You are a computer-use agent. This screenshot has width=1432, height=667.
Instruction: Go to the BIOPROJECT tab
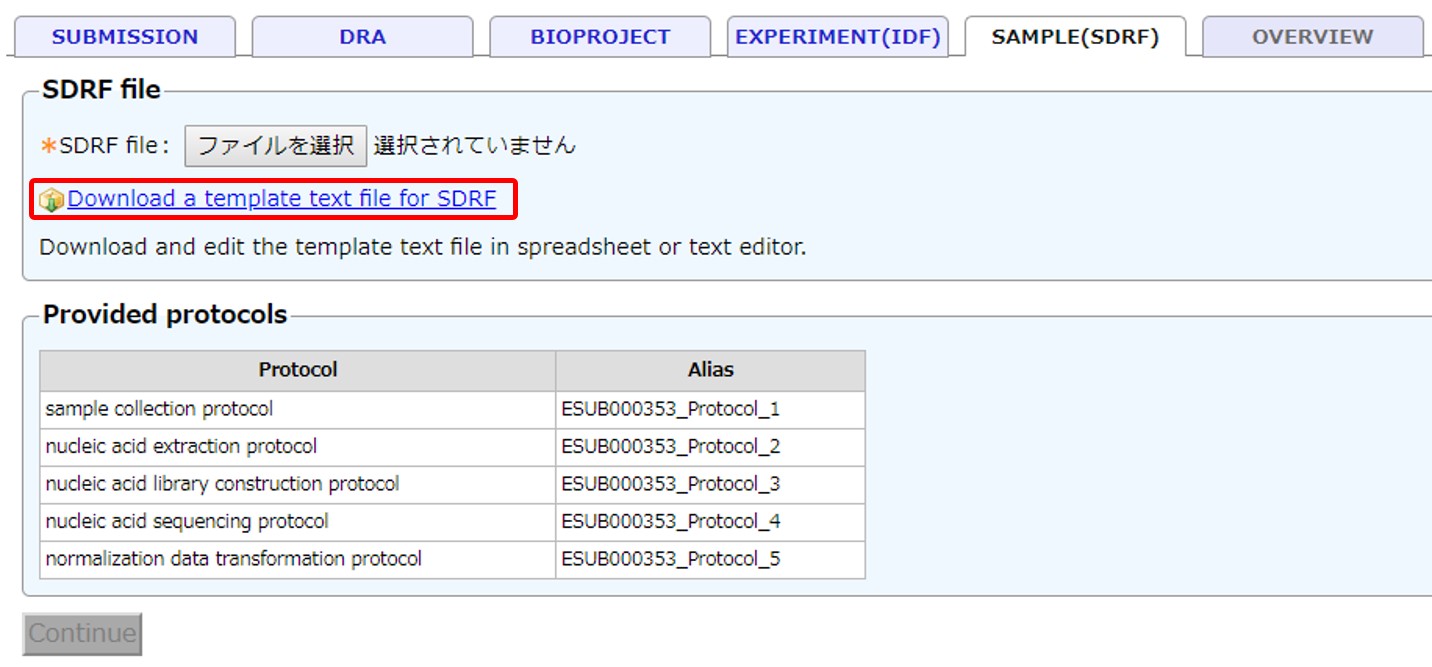pyautogui.click(x=600, y=37)
